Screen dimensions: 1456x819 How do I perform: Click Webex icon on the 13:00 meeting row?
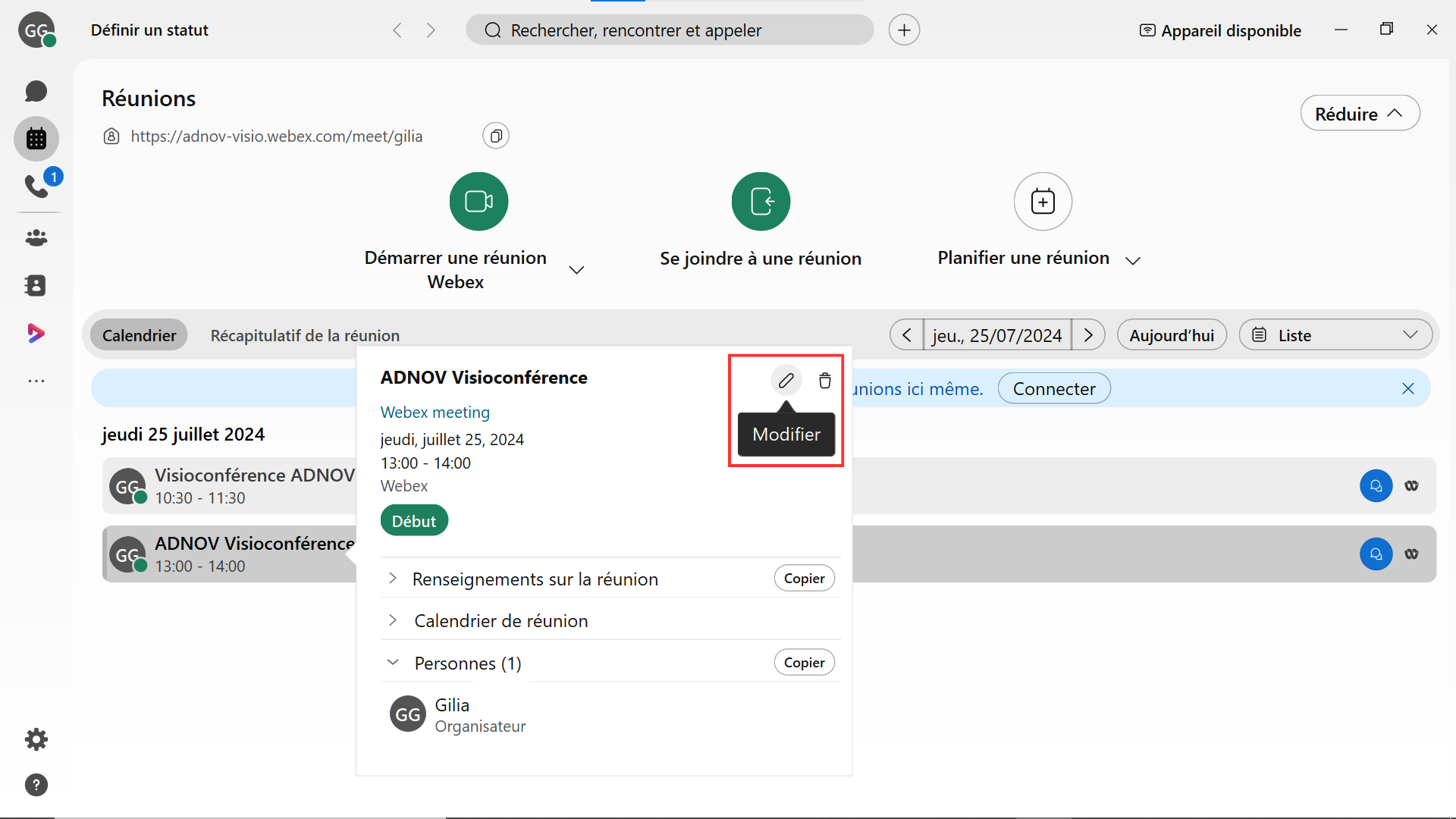click(x=1411, y=554)
